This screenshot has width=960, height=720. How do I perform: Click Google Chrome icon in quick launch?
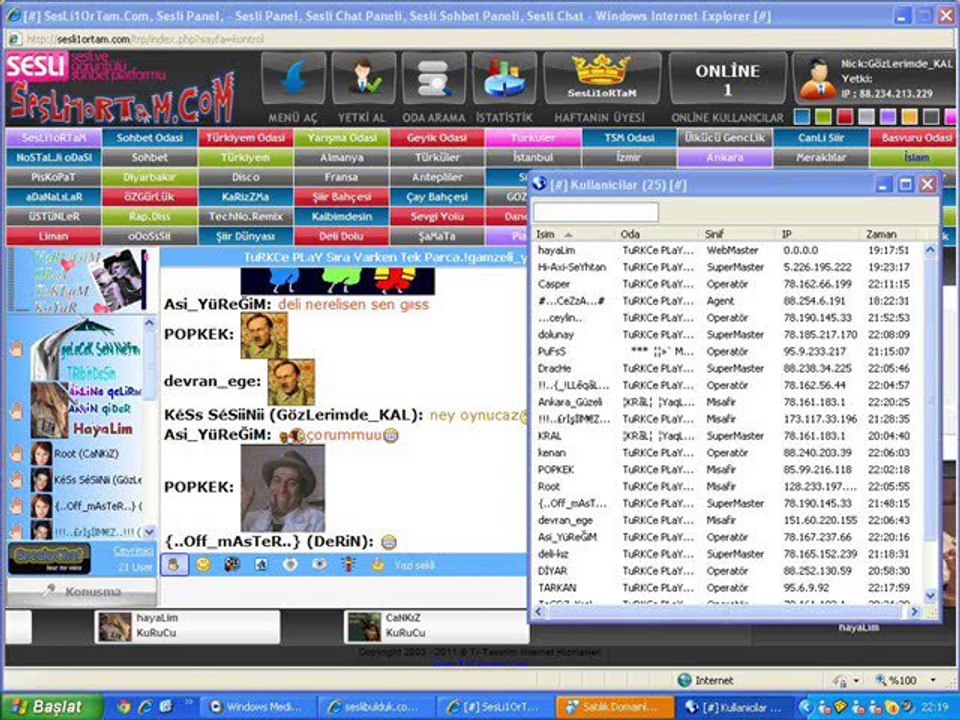(x=124, y=707)
